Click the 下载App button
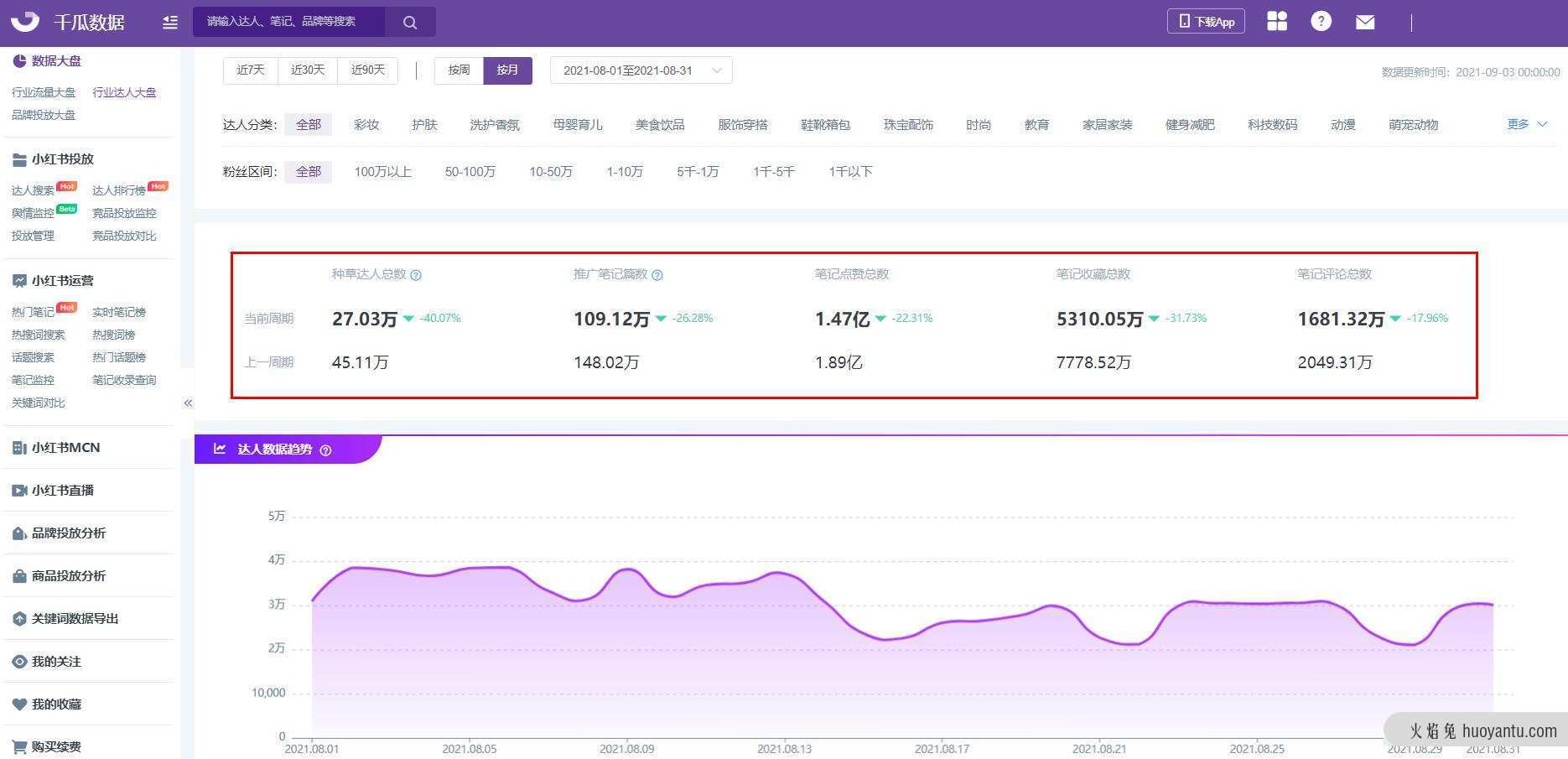The image size is (1568, 759). 1206,21
